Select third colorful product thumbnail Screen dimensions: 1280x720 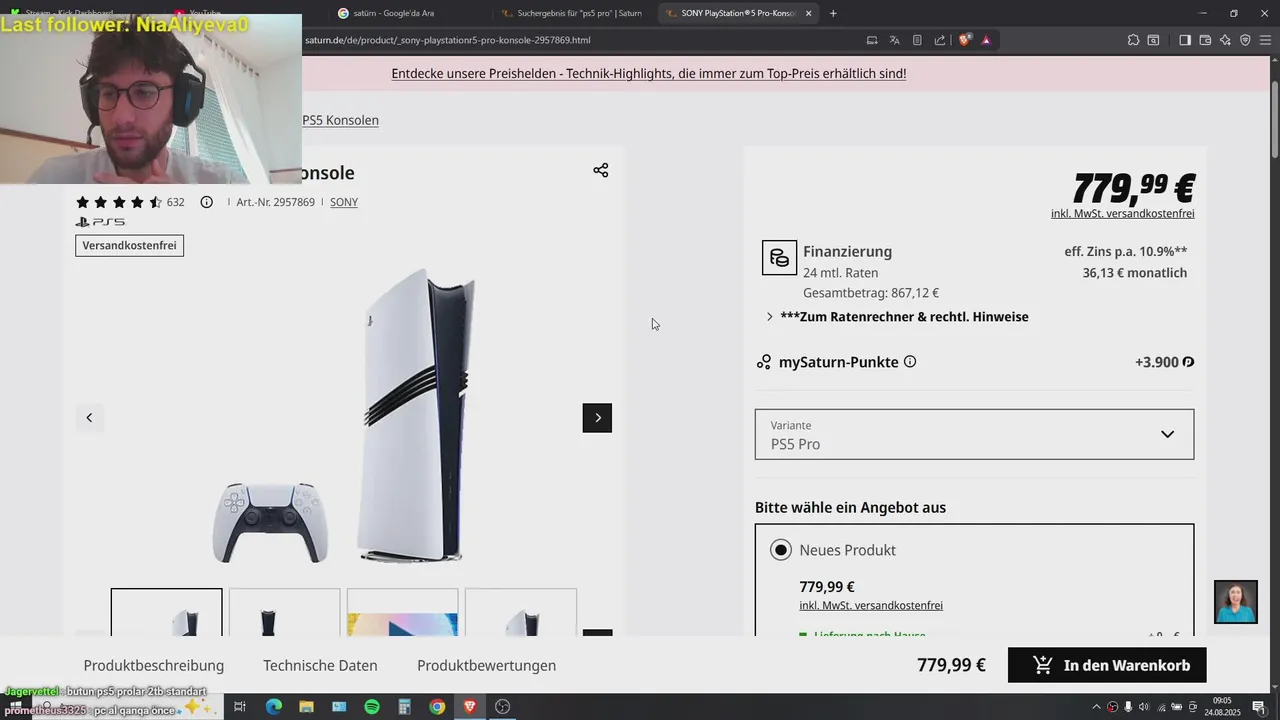(x=403, y=612)
